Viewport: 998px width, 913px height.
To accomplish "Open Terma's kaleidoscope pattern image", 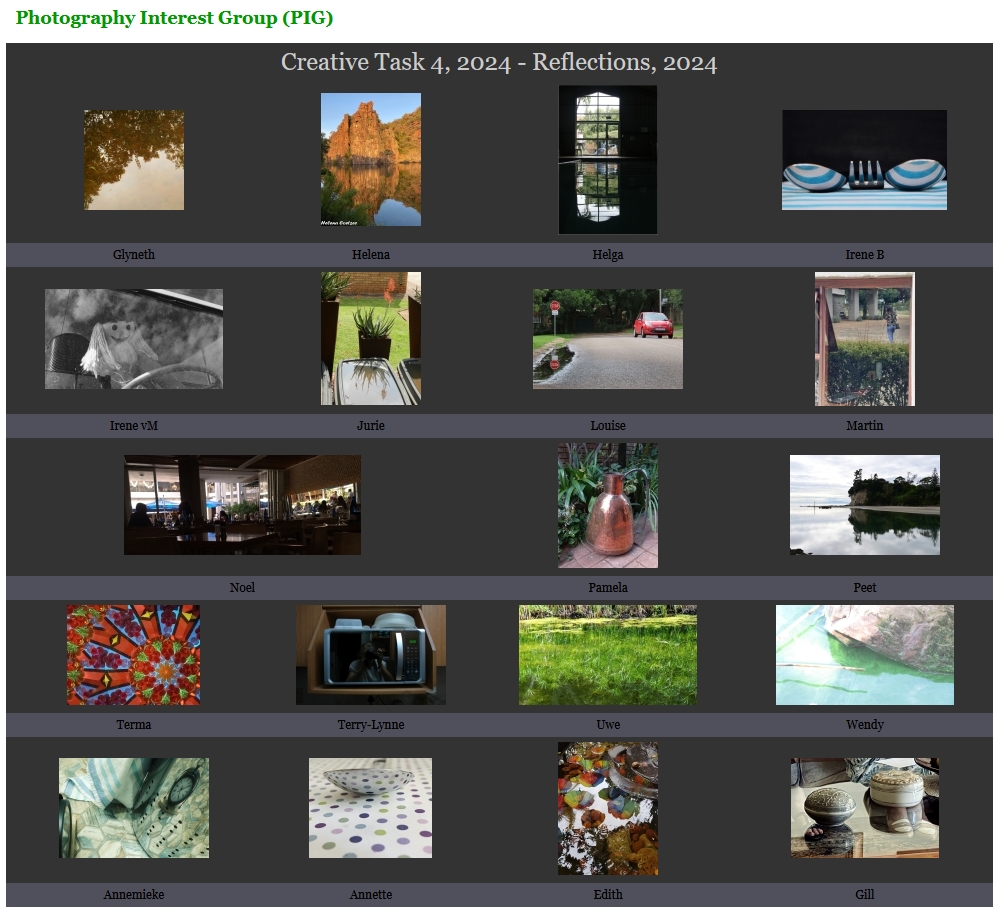I will coord(134,655).
